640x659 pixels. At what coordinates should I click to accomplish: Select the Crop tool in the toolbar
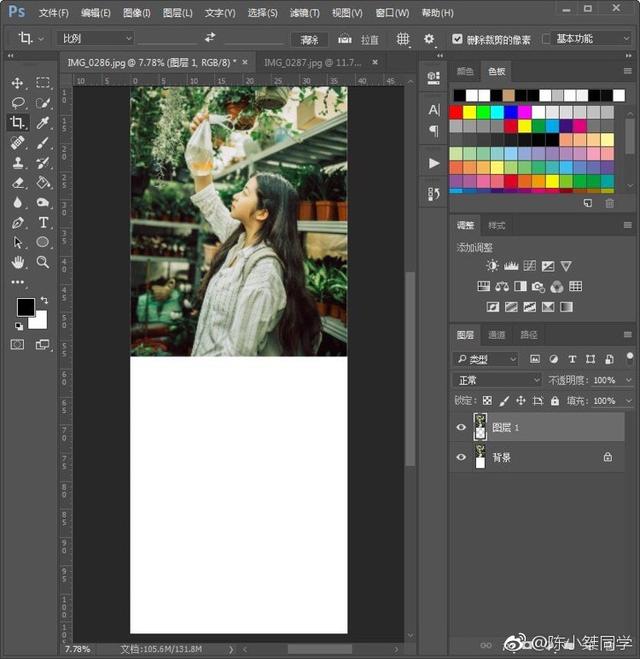click(x=18, y=123)
